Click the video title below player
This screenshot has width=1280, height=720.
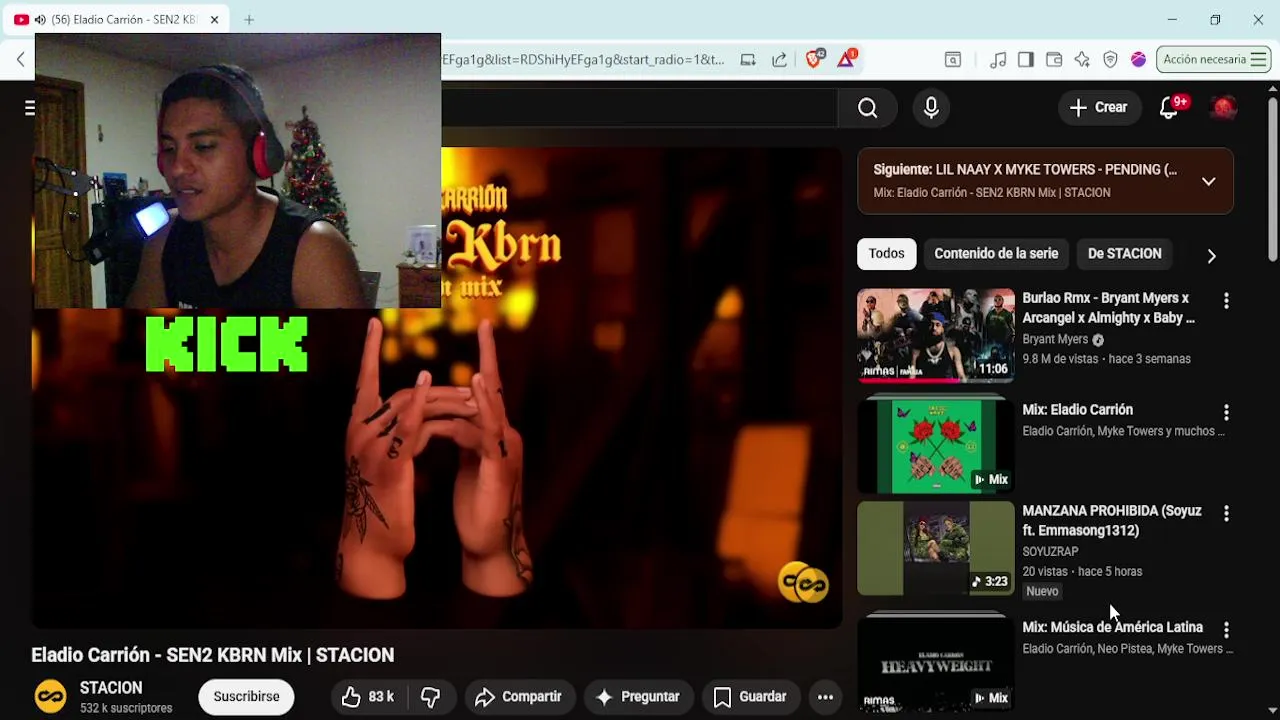click(x=213, y=655)
